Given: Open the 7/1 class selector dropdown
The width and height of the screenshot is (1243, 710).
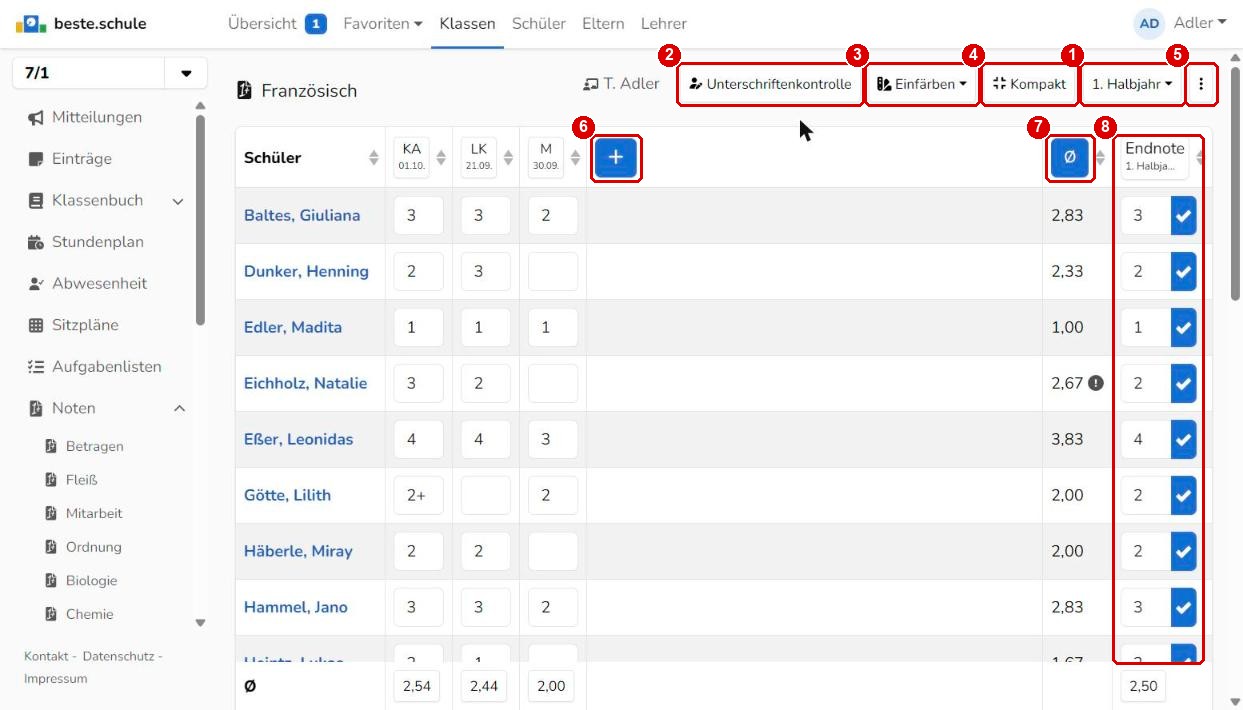Looking at the screenshot, I should click(x=186, y=74).
